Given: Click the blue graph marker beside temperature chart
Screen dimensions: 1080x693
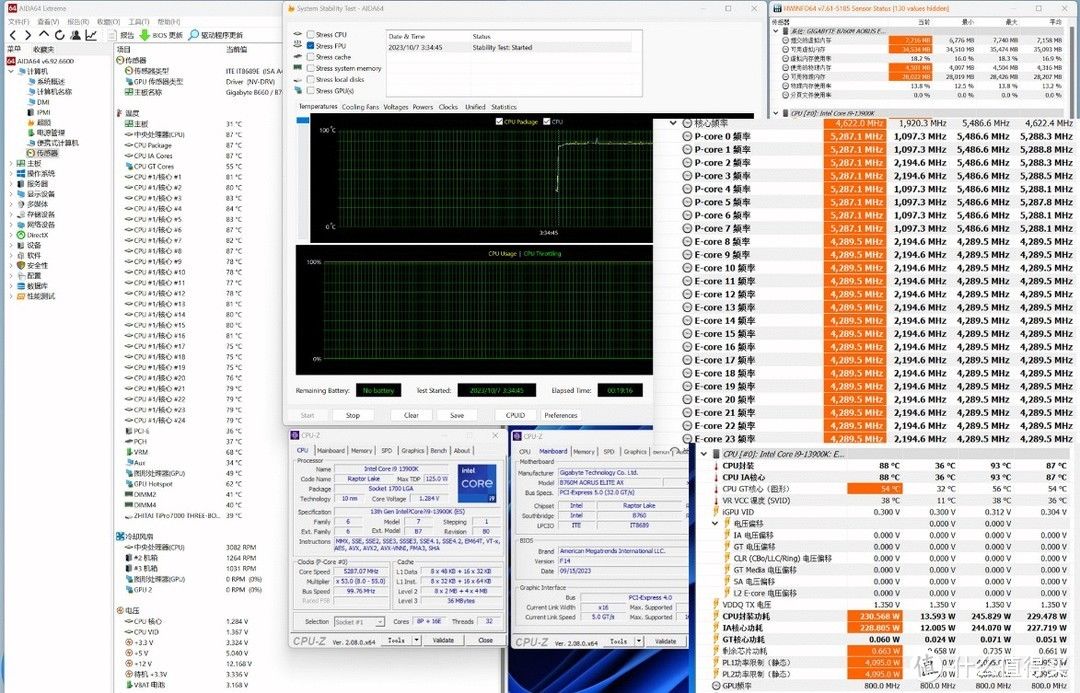Looking at the screenshot, I should (302, 121).
